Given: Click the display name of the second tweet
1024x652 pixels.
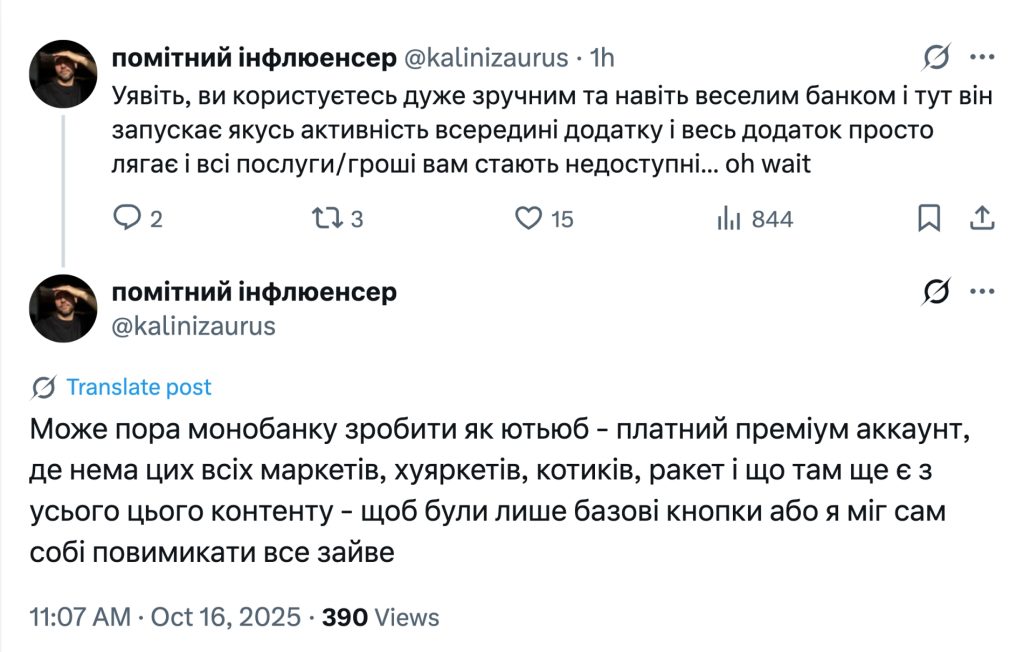Looking at the screenshot, I should click(x=253, y=292).
